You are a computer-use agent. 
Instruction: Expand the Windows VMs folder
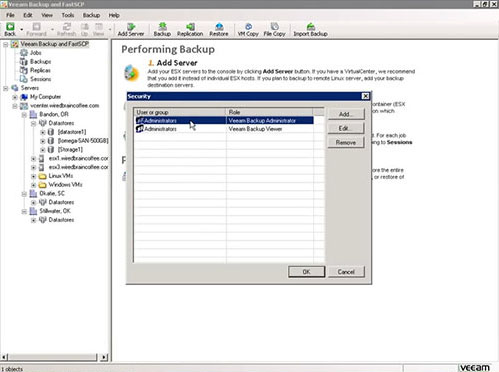coord(34,185)
